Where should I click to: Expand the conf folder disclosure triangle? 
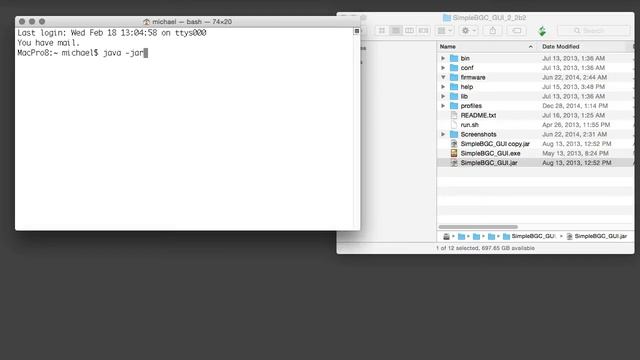click(x=443, y=68)
